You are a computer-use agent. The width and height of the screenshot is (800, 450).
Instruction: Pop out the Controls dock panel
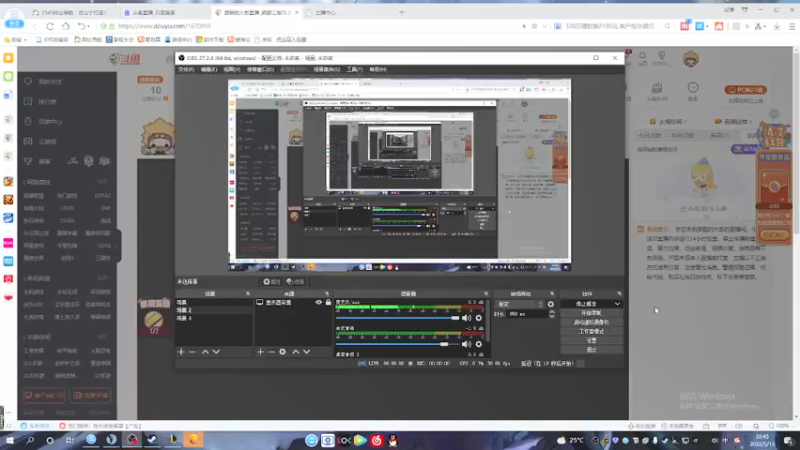619,294
